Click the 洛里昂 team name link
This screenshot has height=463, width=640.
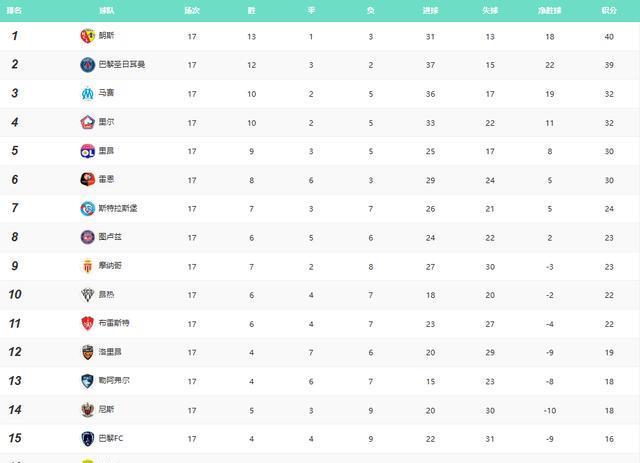click(110, 352)
